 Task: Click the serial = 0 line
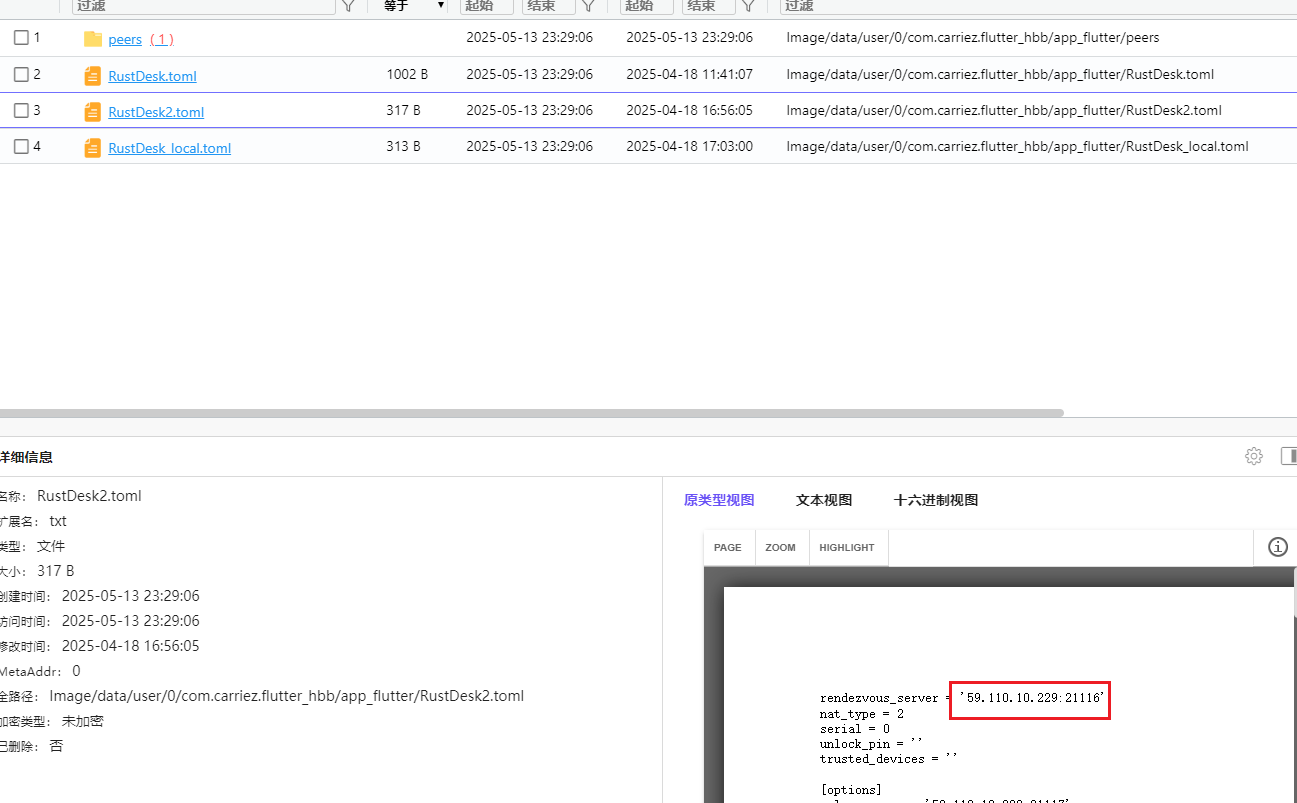click(855, 729)
